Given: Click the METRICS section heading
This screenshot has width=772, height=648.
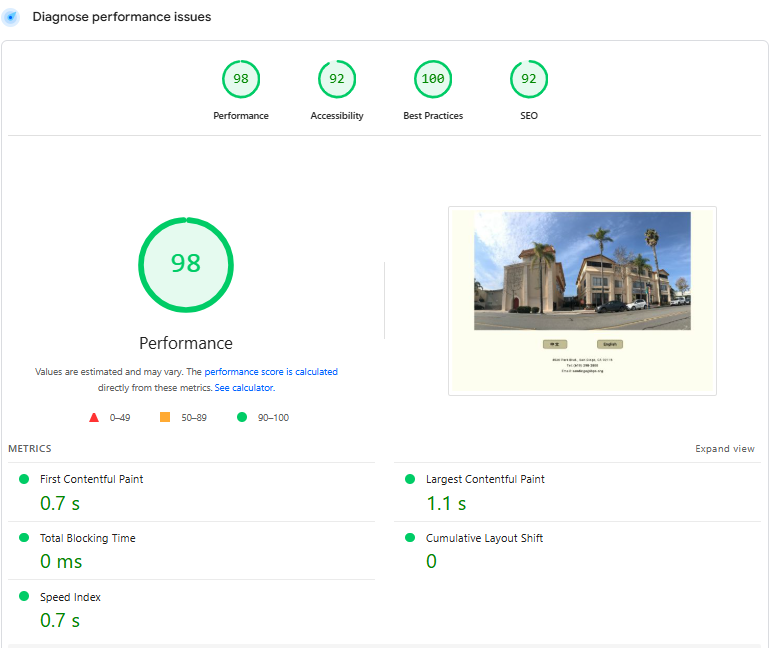Looking at the screenshot, I should (x=30, y=449).
